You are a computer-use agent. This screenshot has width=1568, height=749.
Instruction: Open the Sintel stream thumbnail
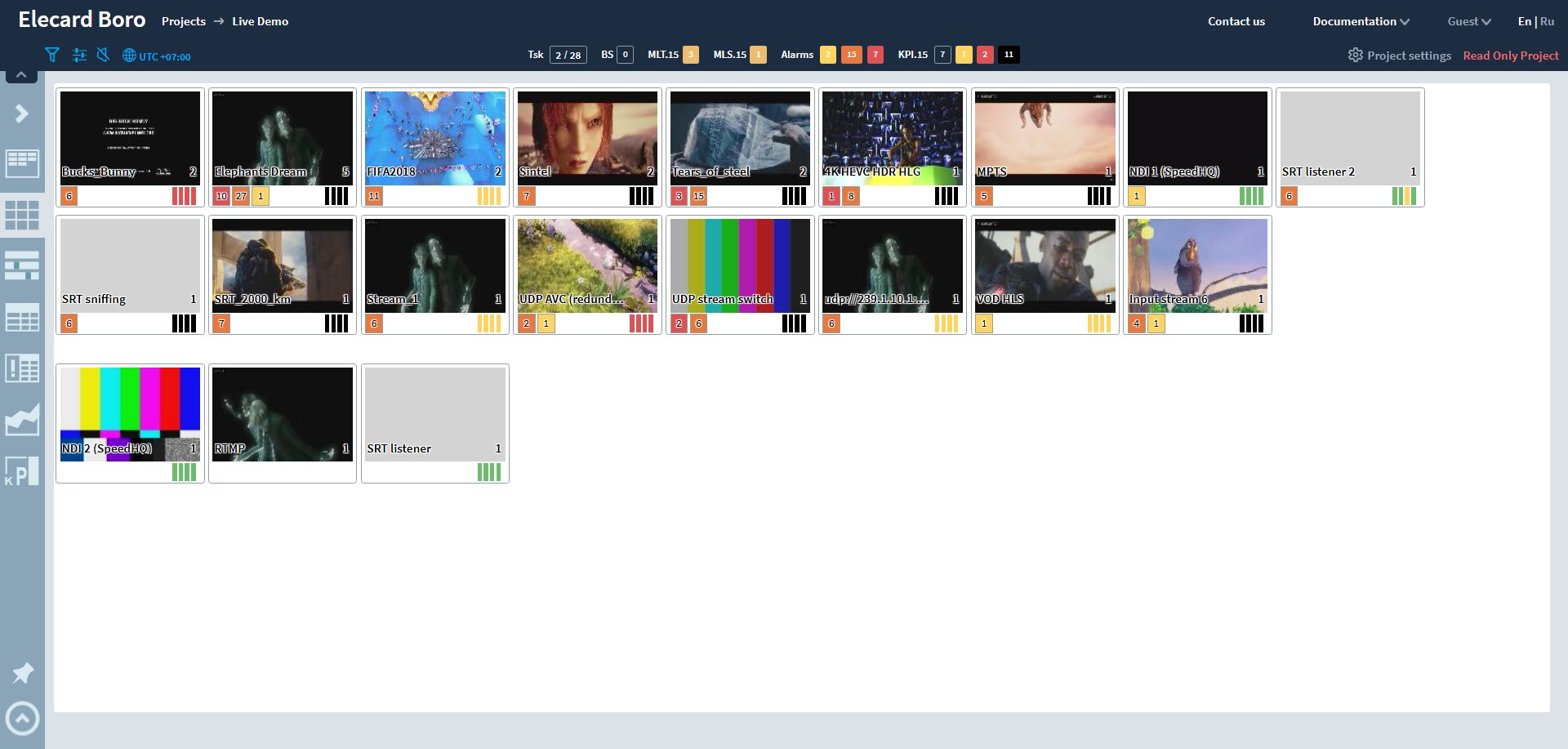tap(587, 138)
